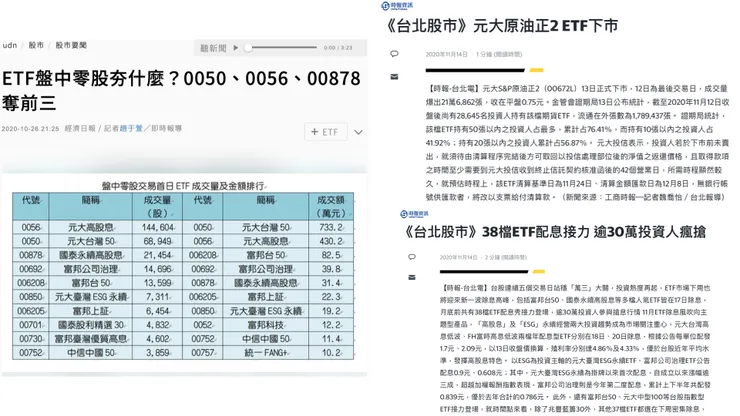The width and height of the screenshot is (740, 416).
Task: Click amount cell 22.3
Action: point(331,297)
